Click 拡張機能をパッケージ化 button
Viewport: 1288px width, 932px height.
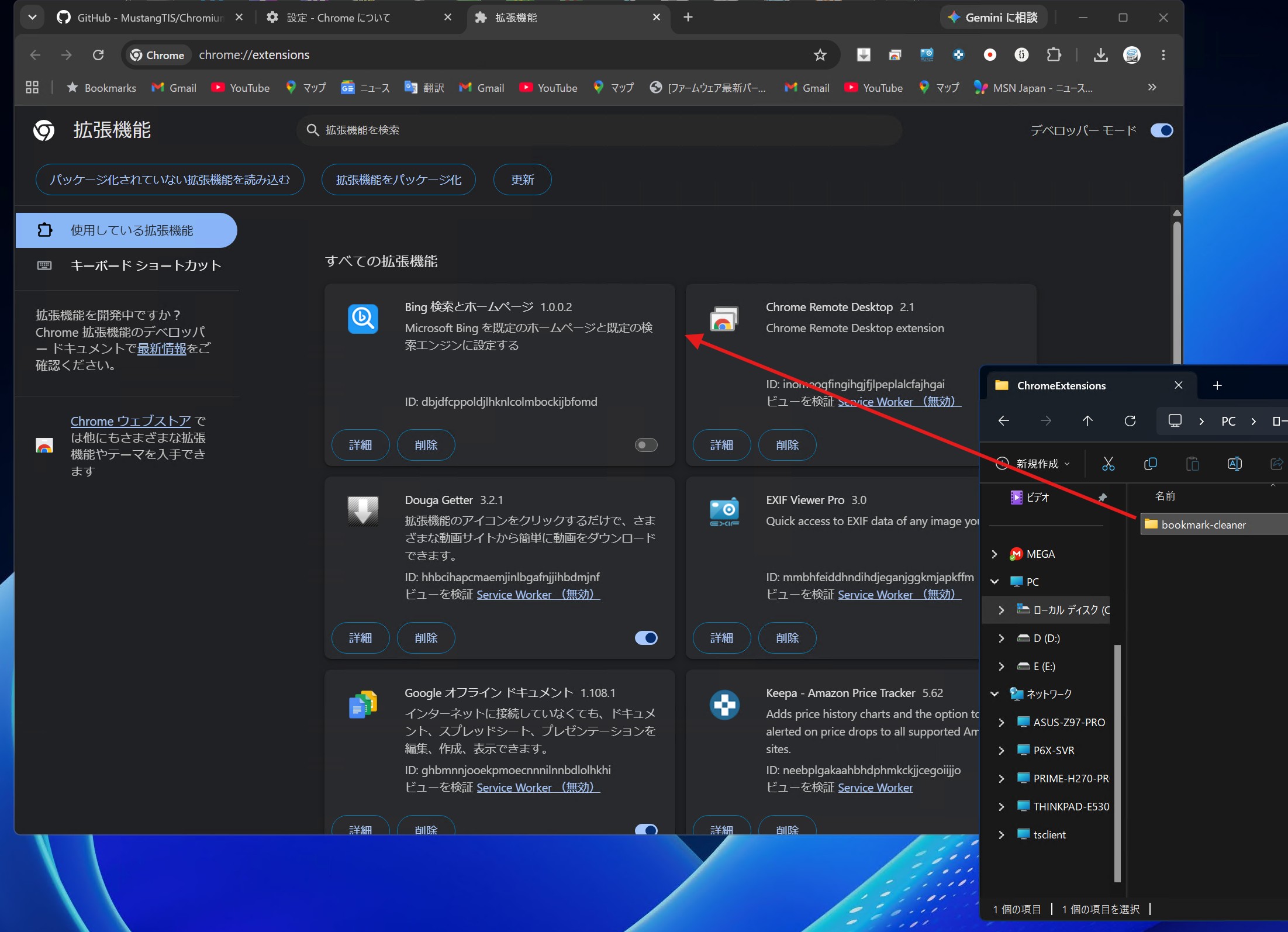coord(399,180)
